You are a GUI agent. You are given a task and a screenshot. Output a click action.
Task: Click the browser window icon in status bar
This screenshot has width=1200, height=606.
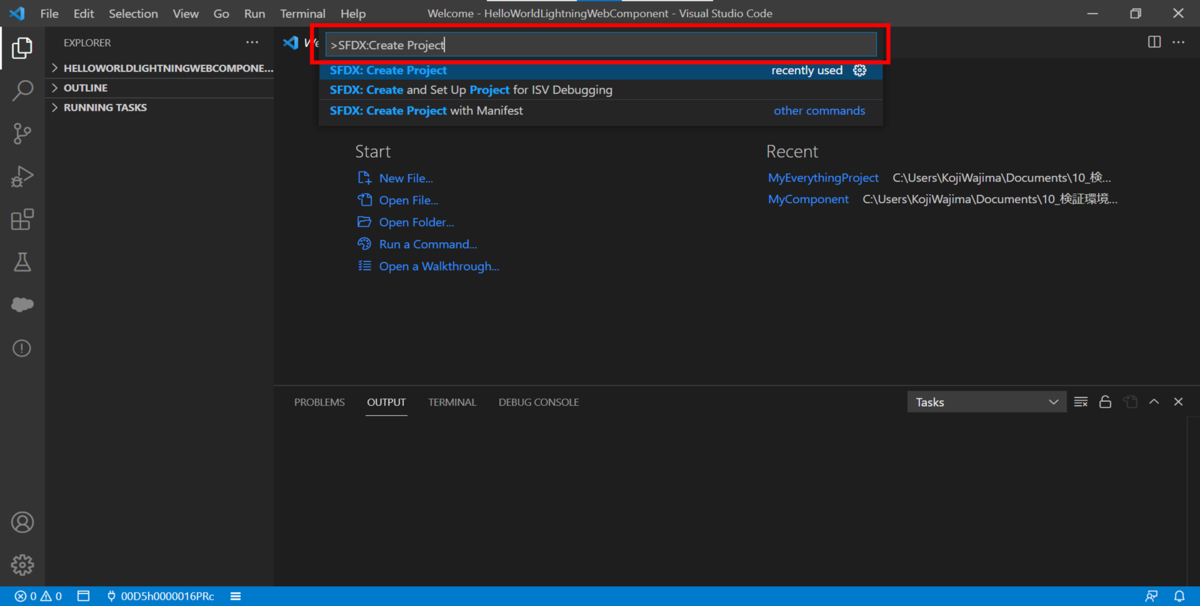pyautogui.click(x=84, y=596)
